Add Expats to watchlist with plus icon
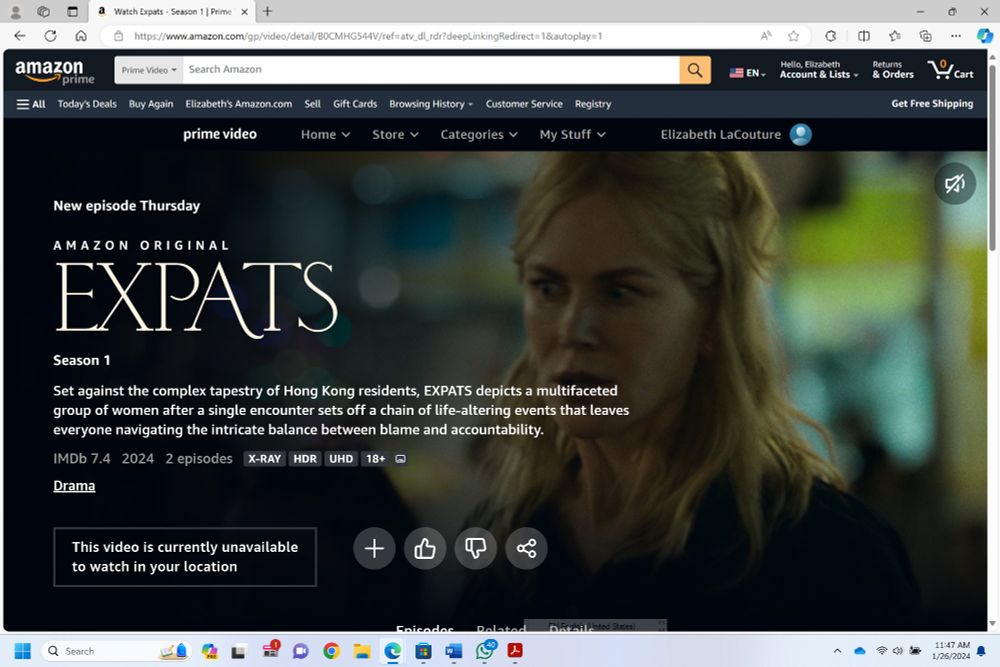This screenshot has height=667, width=1000. tap(374, 548)
